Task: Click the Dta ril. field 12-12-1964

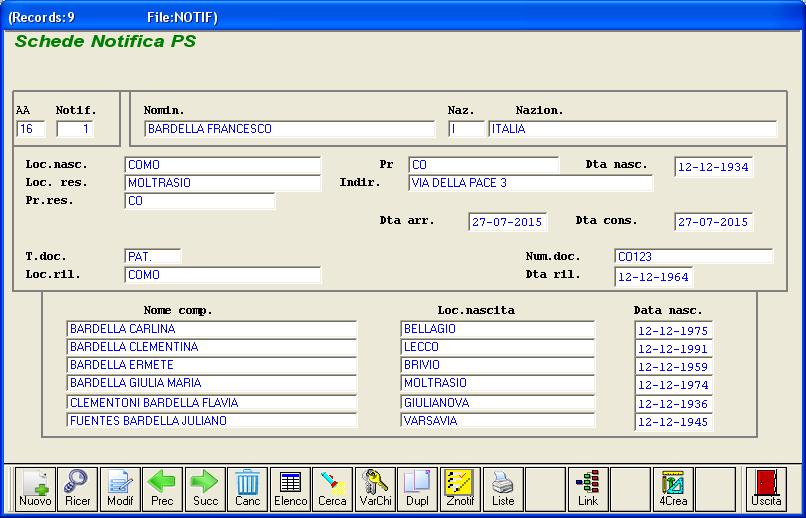Action: pos(653,277)
